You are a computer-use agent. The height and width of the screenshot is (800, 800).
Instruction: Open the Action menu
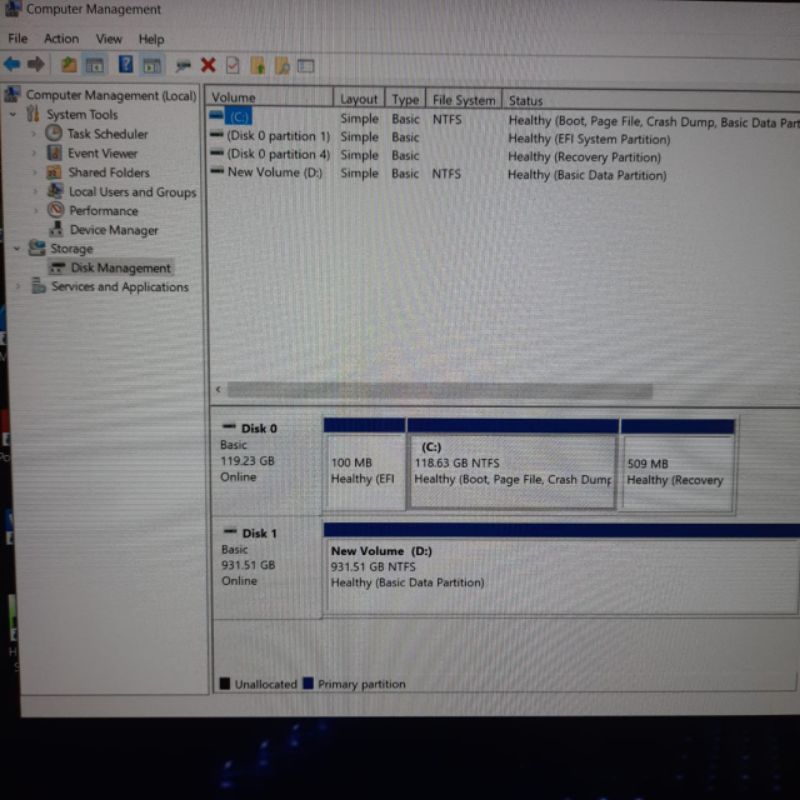coord(61,39)
